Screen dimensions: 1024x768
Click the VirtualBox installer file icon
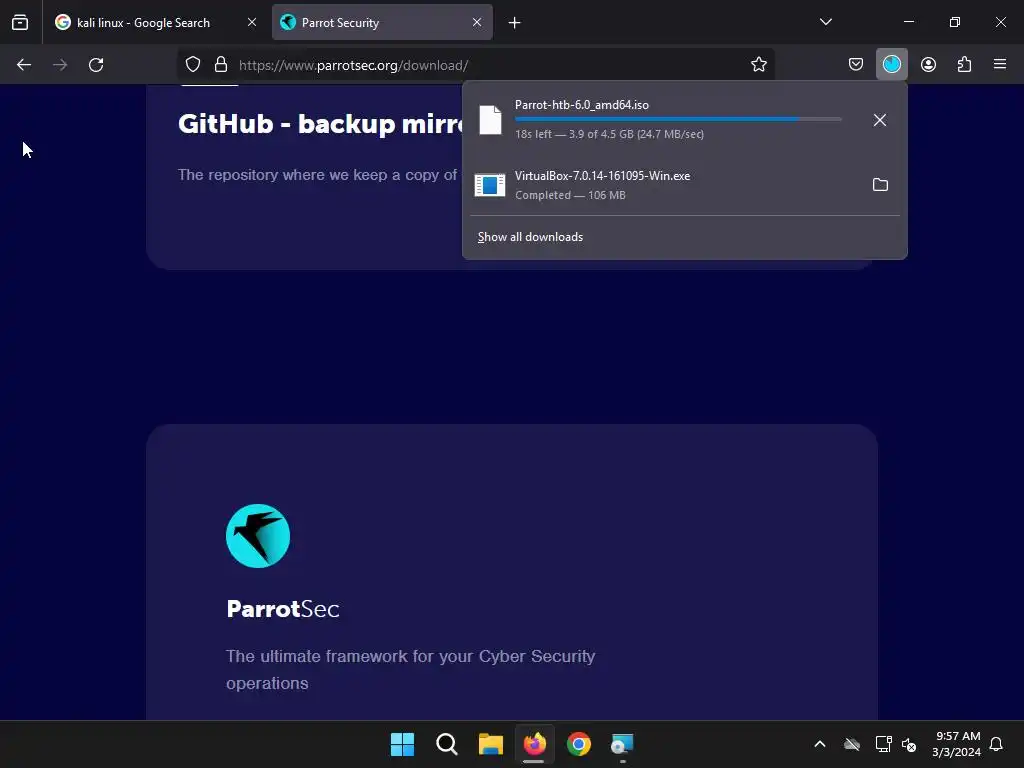click(490, 185)
